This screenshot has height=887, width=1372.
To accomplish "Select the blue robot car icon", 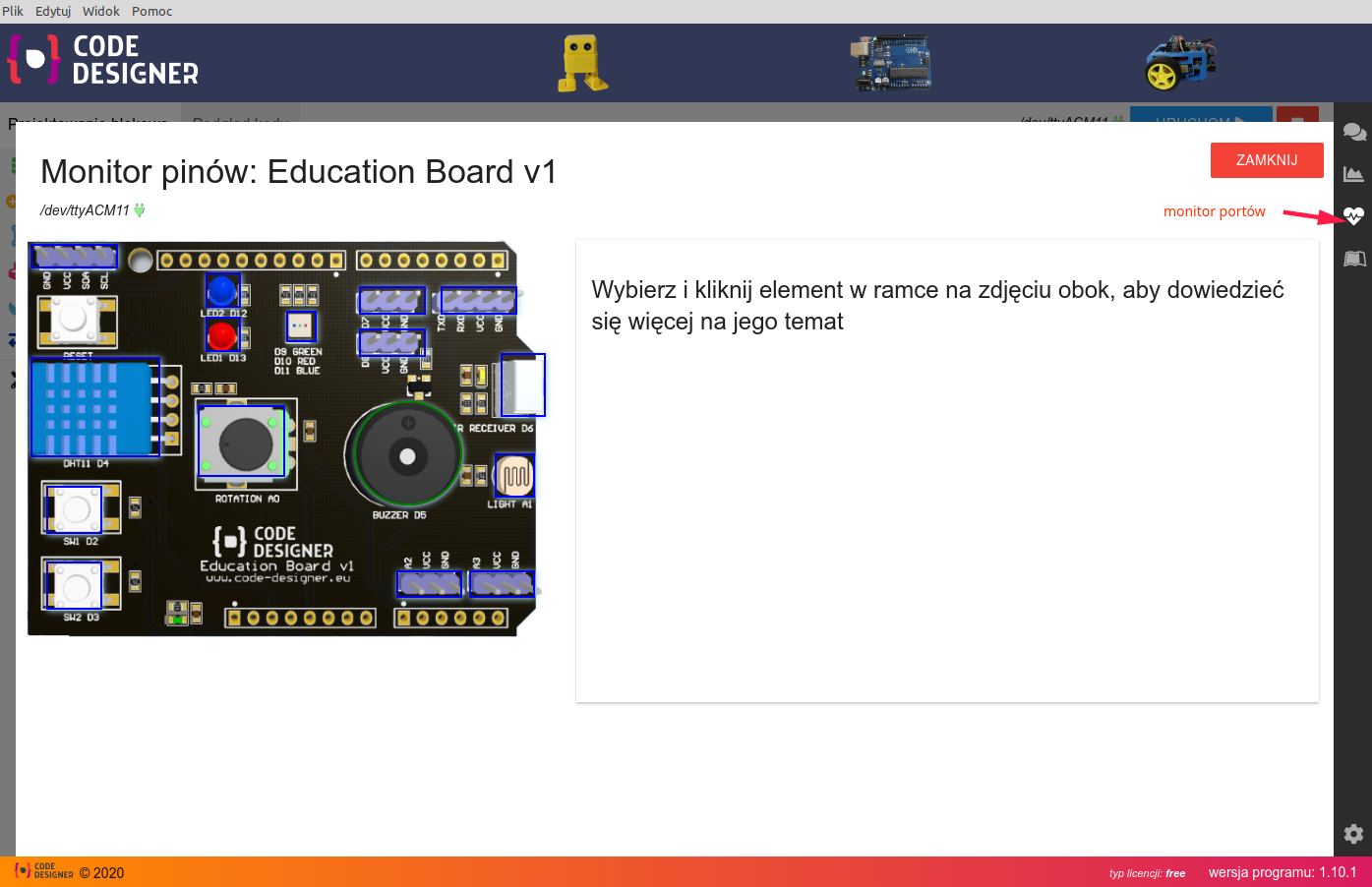I will coord(1180,63).
